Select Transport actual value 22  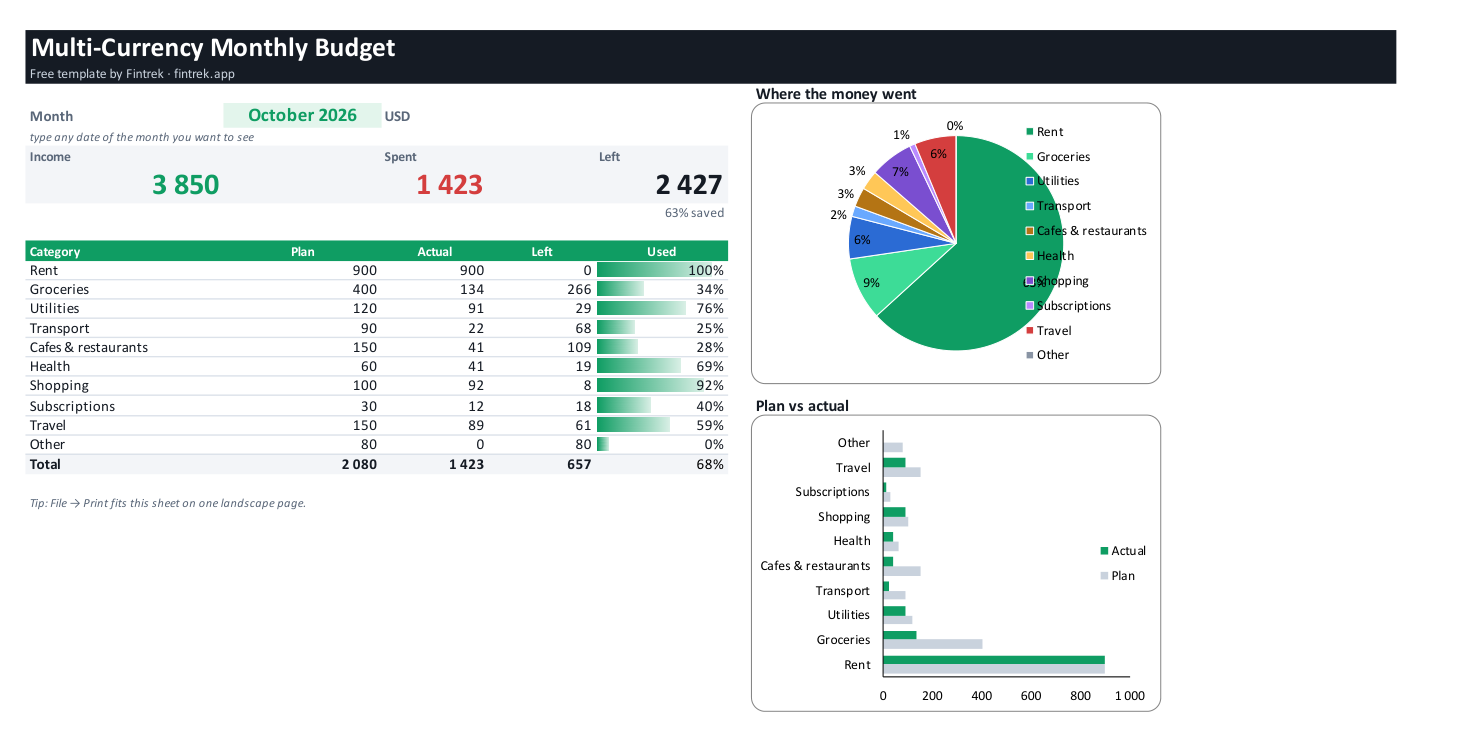(476, 328)
